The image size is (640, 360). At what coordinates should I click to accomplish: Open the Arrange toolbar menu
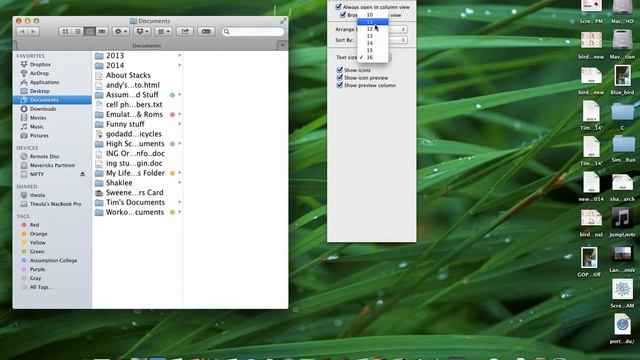coord(164,31)
